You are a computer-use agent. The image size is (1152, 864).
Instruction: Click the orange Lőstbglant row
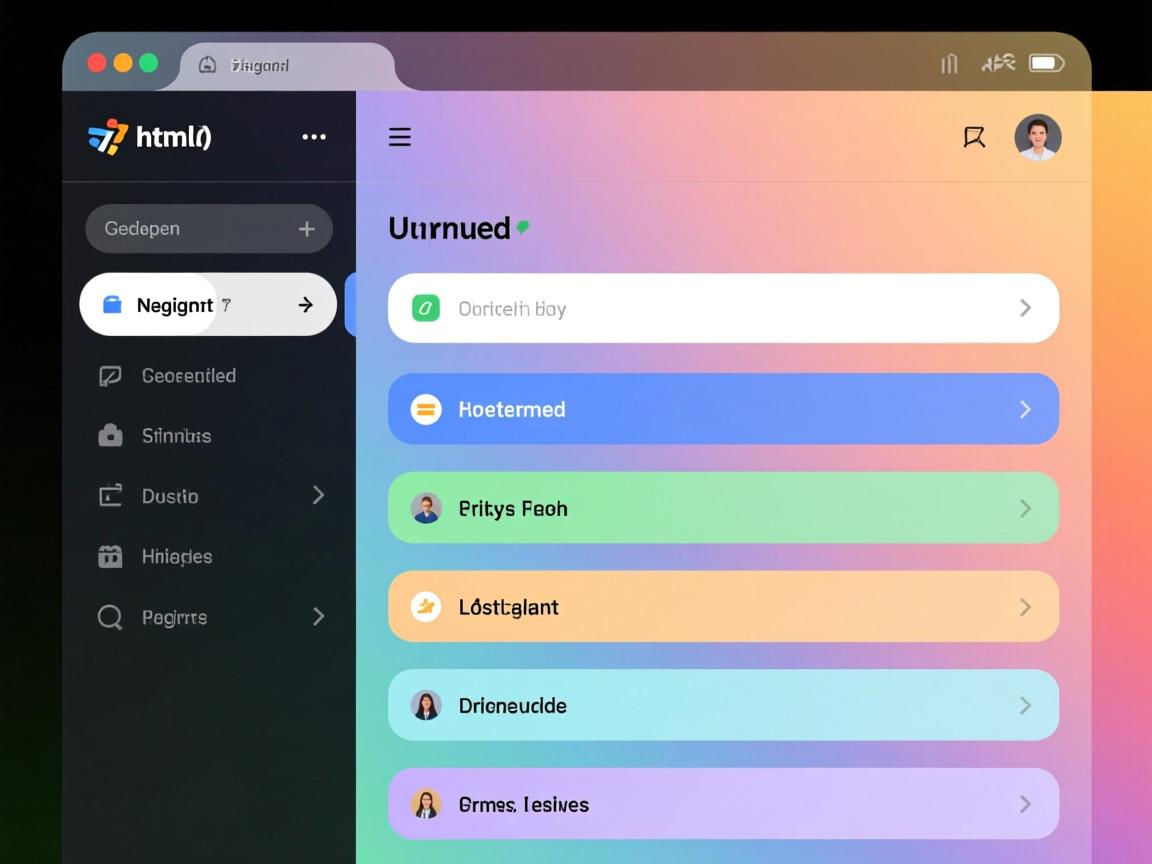tap(722, 607)
